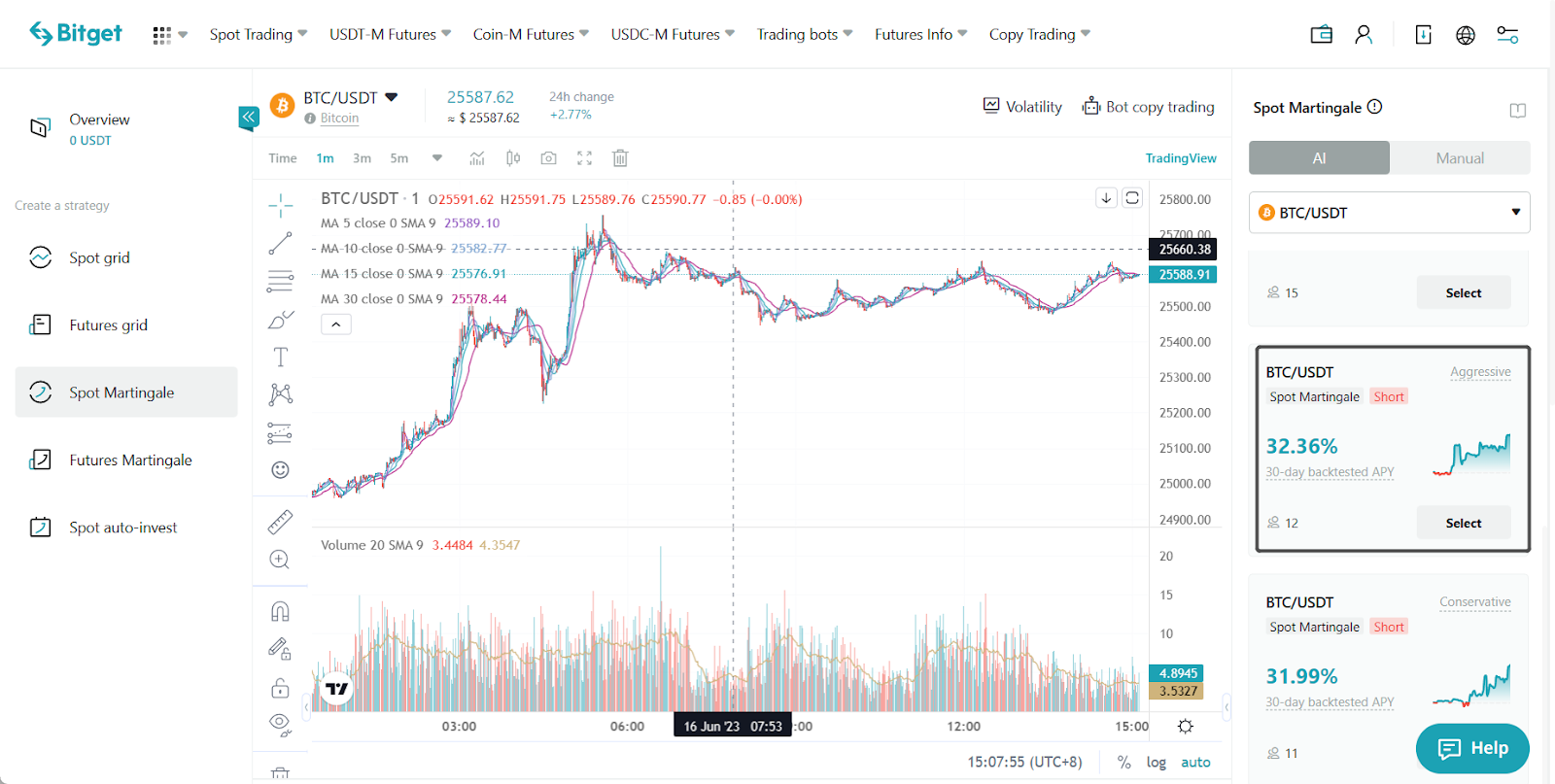The height and width of the screenshot is (784, 1555).
Task: Select the ruler measure tool
Action: [x=280, y=523]
